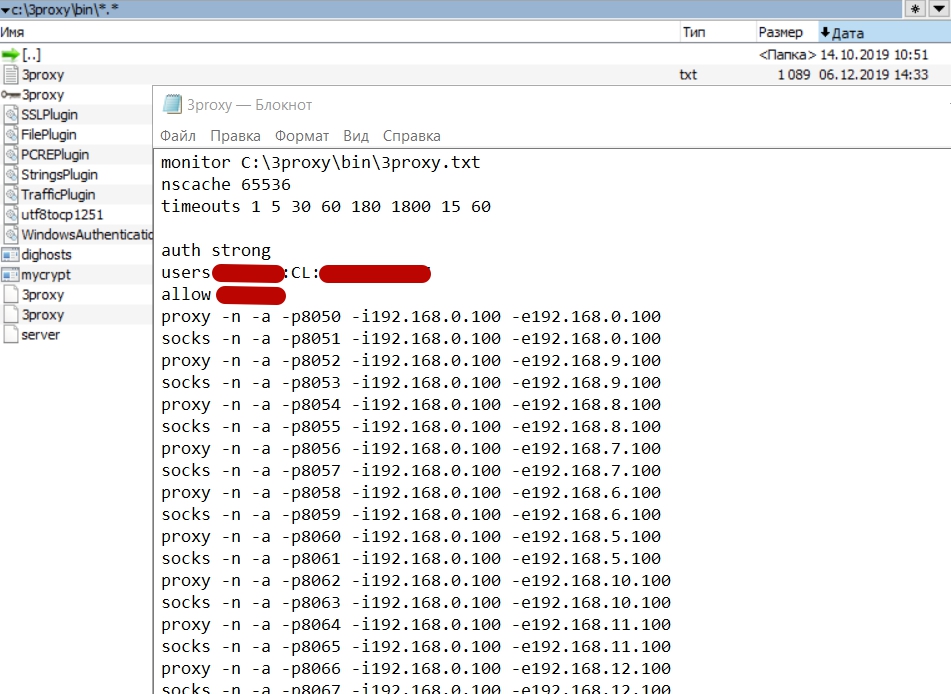The width and height of the screenshot is (951, 694).
Task: Click the dighosts application icon
Action: click(x=11, y=255)
